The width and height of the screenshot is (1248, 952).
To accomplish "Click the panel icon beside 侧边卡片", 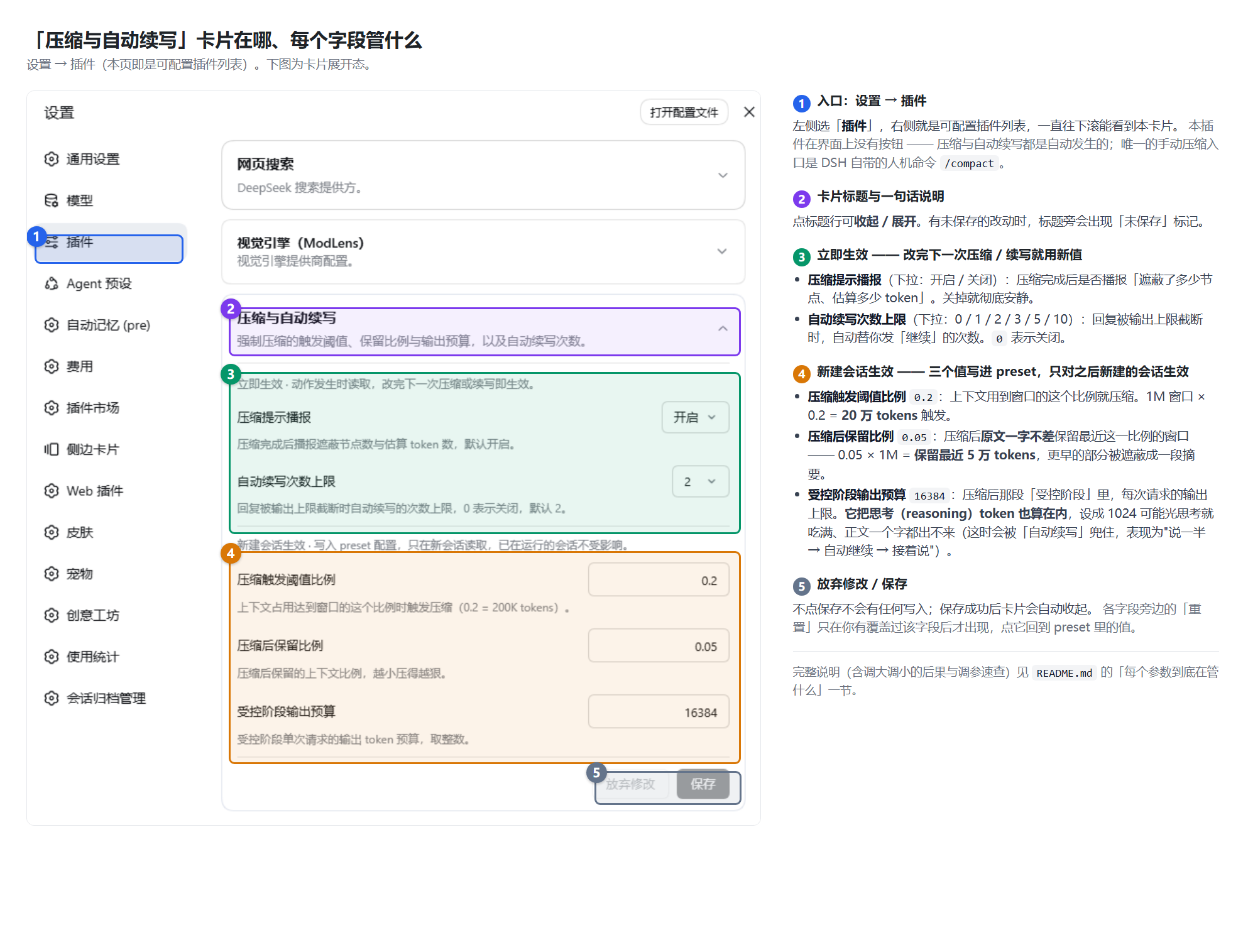I will click(52, 449).
